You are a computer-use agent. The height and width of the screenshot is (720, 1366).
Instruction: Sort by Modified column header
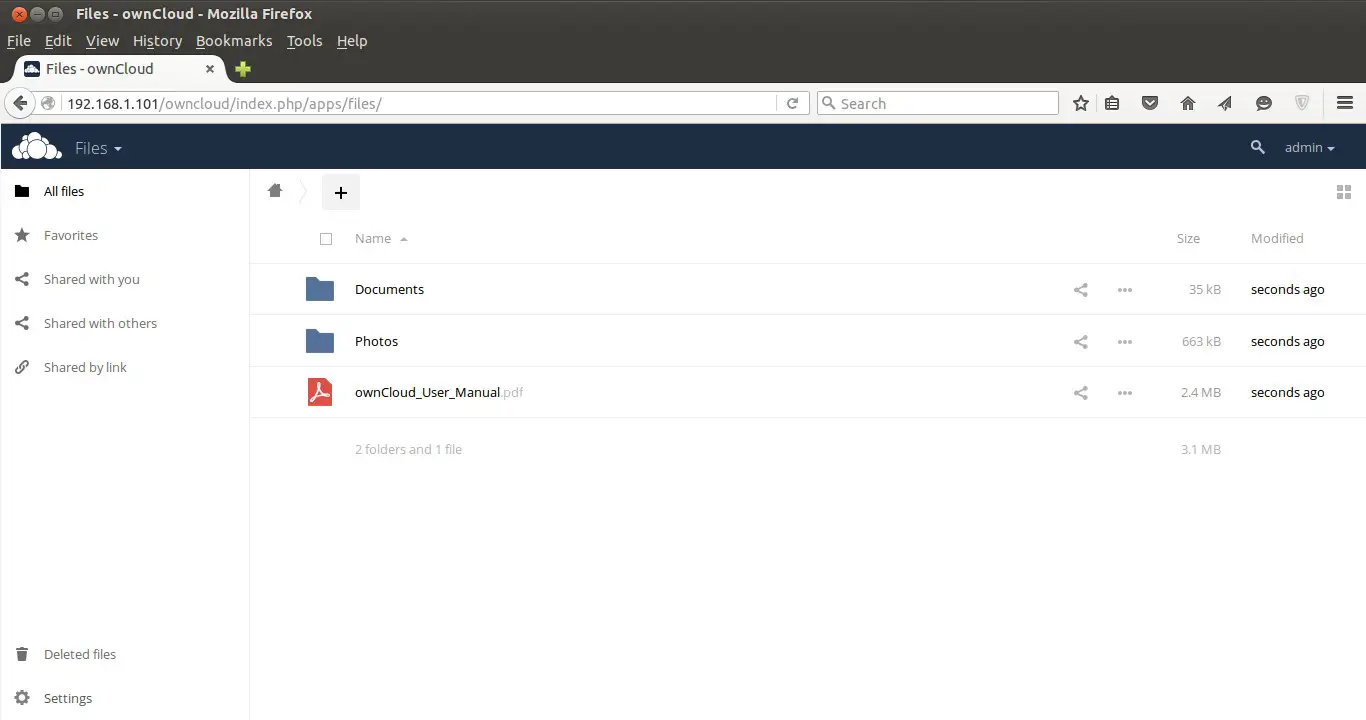1277,238
